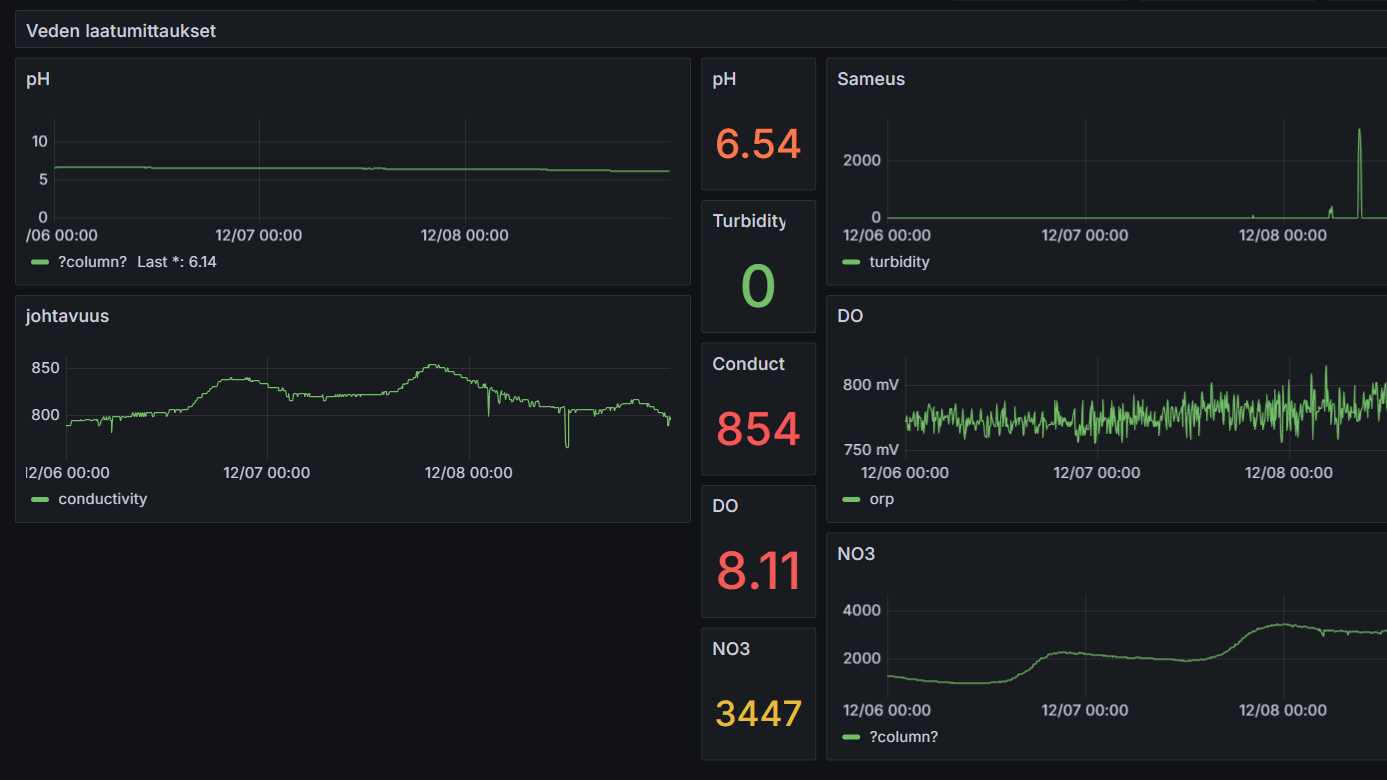Click the Turbidity stat value 0

point(758,286)
